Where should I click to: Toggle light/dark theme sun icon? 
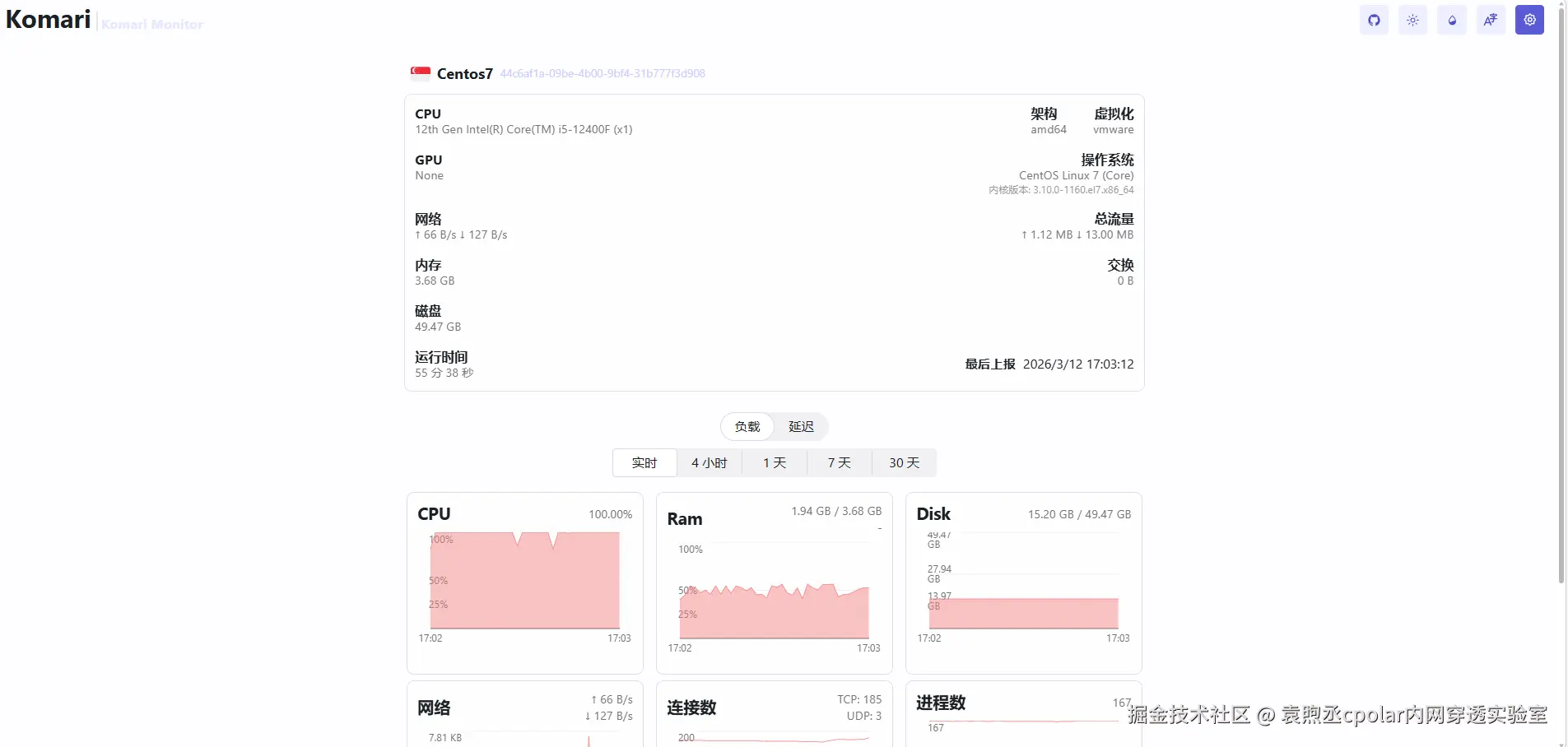tap(1412, 21)
